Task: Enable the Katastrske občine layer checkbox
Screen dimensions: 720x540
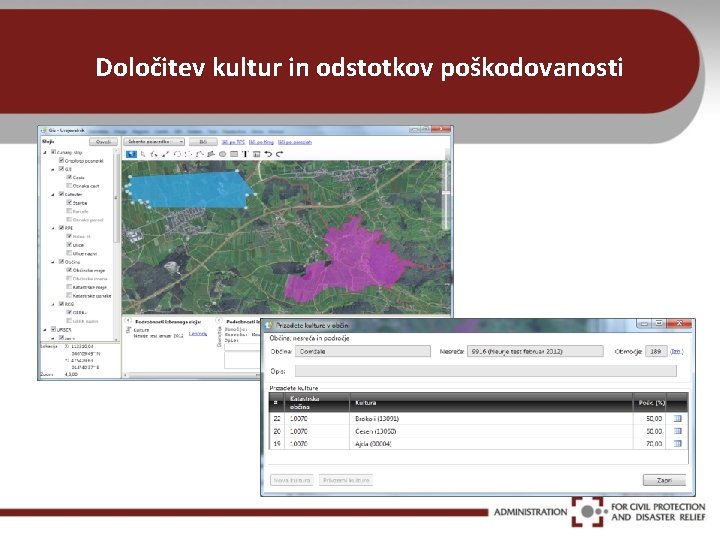Action: [x=69, y=295]
